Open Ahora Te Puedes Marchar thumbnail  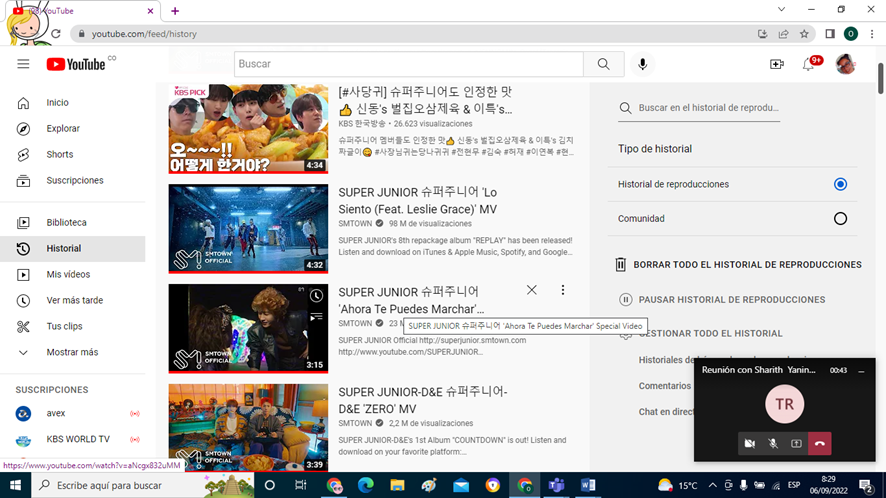point(248,328)
